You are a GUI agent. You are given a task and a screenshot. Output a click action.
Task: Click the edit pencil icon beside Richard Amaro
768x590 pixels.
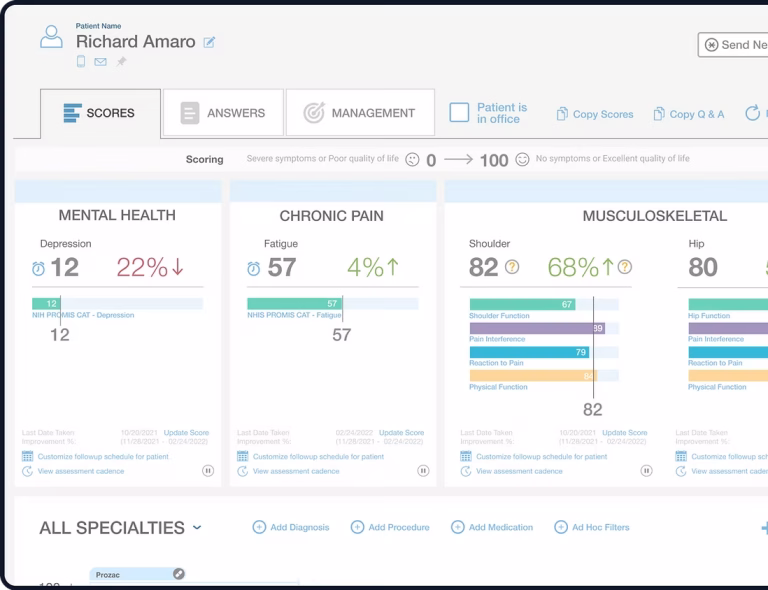click(210, 43)
